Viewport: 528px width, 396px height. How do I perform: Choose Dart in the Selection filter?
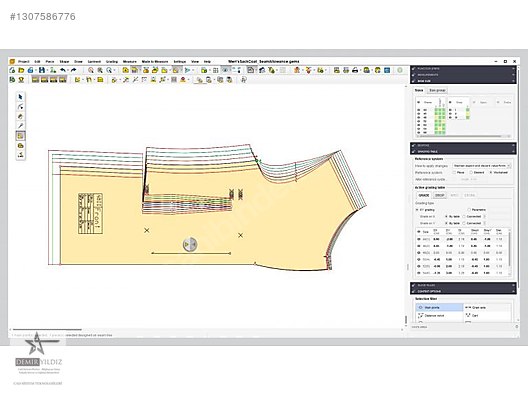pyautogui.click(x=487, y=316)
